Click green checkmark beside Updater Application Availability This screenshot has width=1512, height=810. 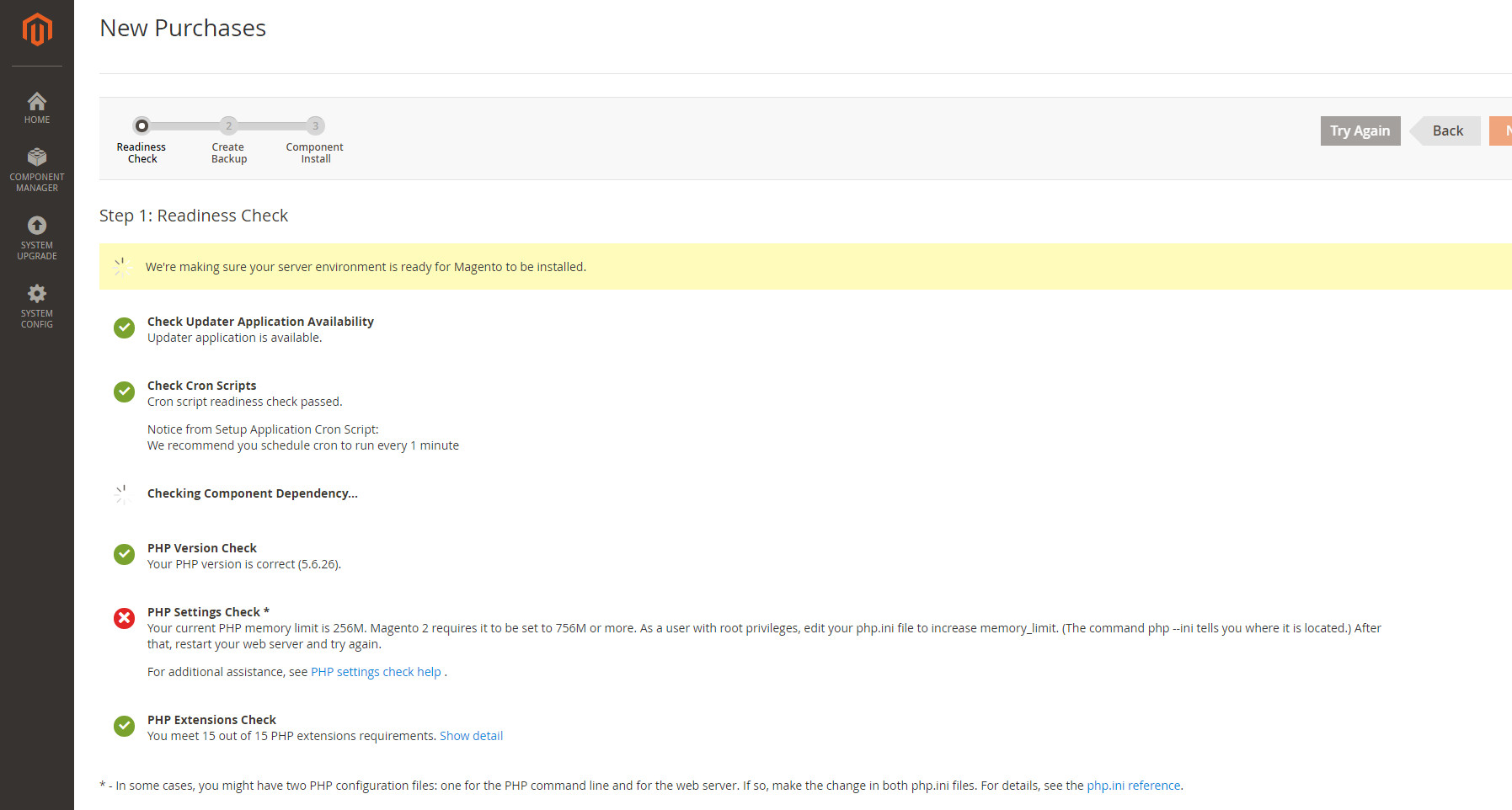tap(124, 328)
